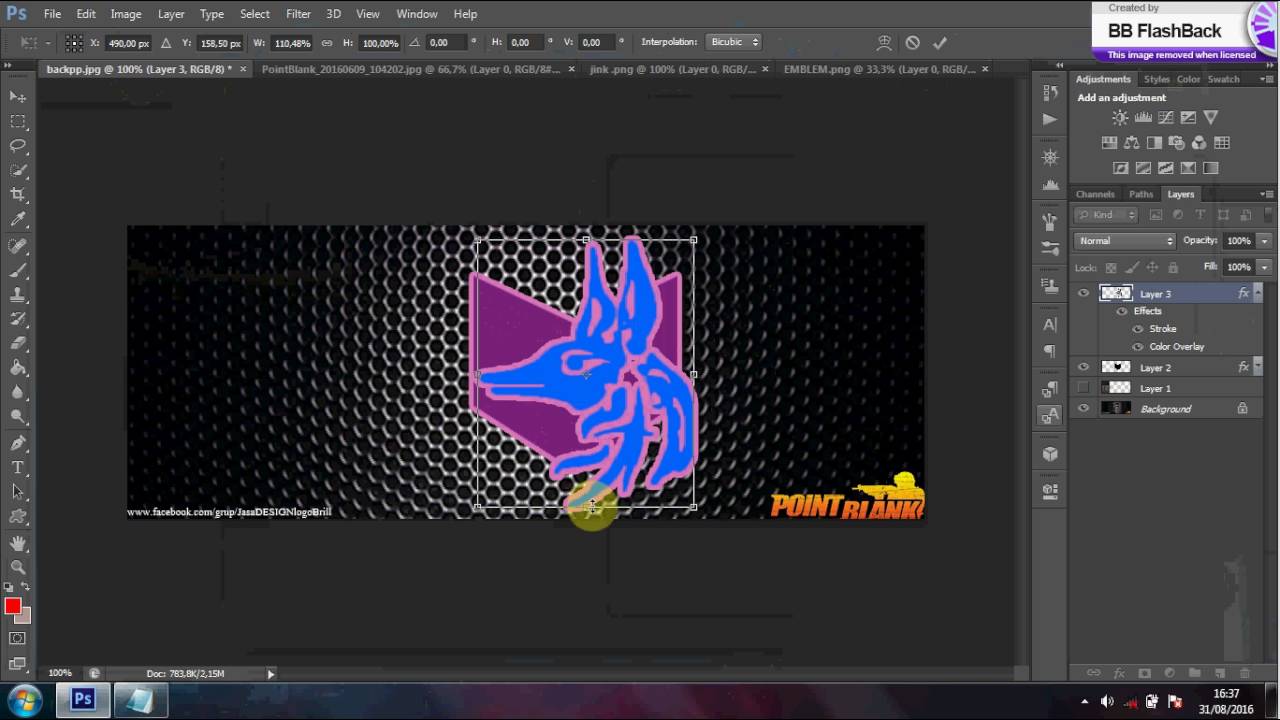The image size is (1280, 720).
Task: Switch to EMBLEM.png document tab
Action: pos(879,69)
